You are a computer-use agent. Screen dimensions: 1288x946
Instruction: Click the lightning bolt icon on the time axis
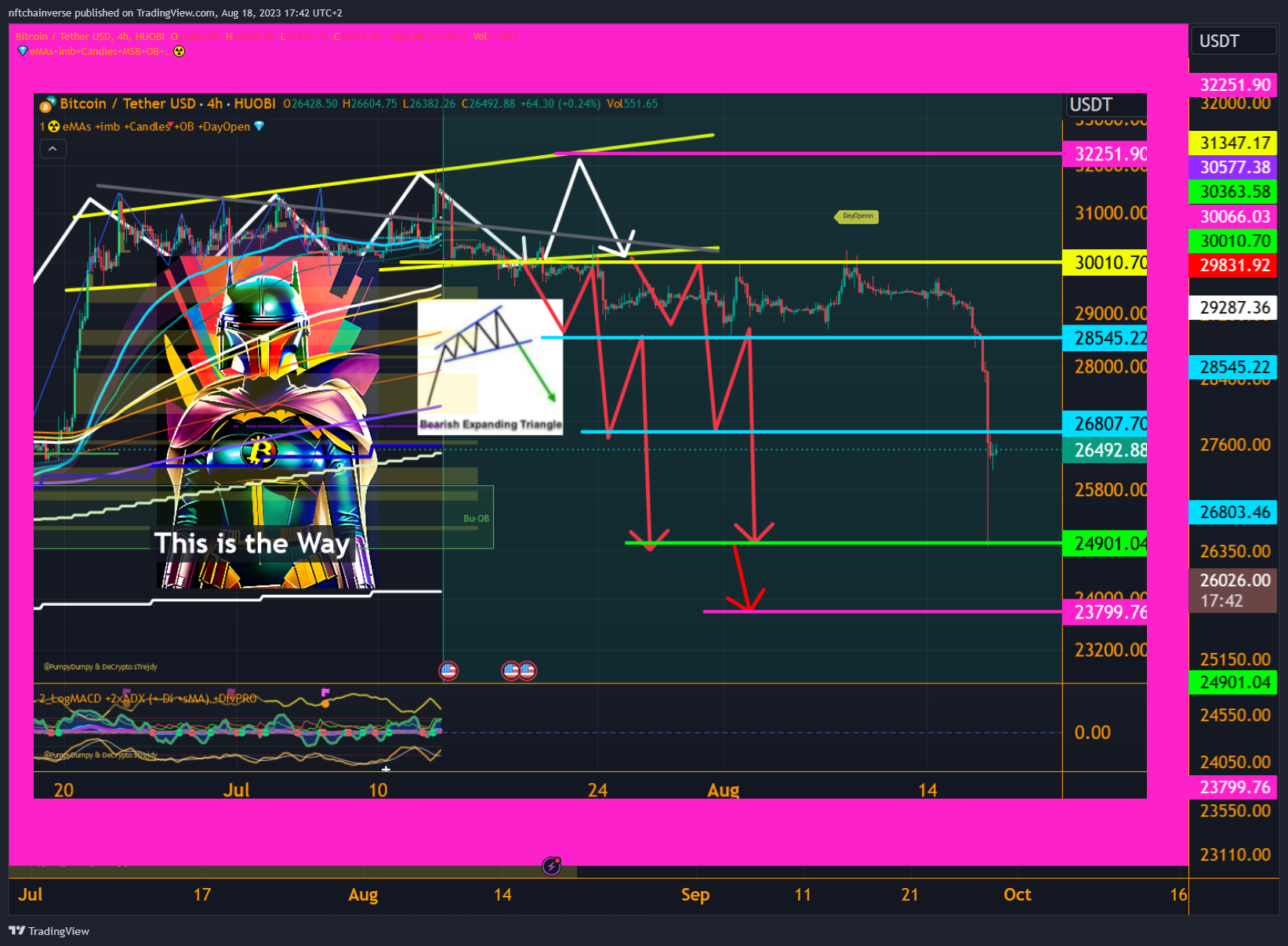click(x=552, y=866)
